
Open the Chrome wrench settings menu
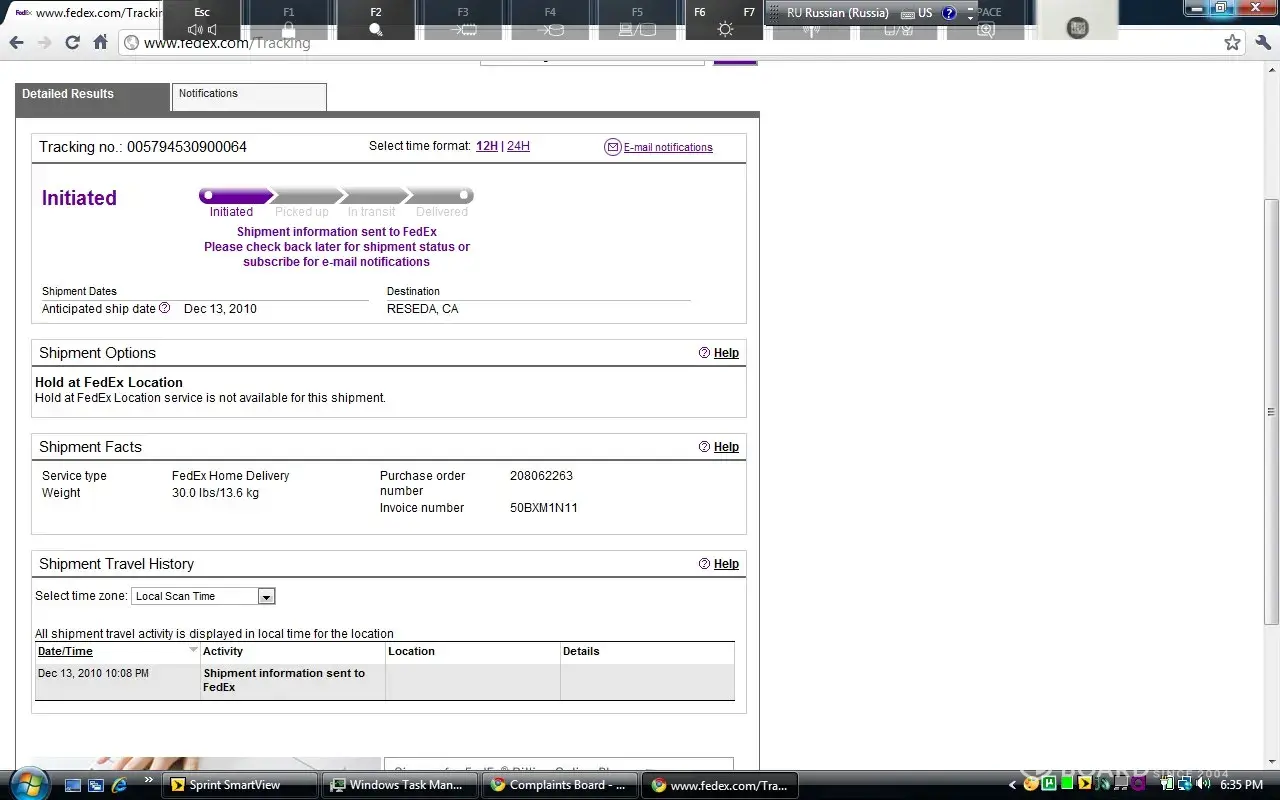pos(1262,42)
